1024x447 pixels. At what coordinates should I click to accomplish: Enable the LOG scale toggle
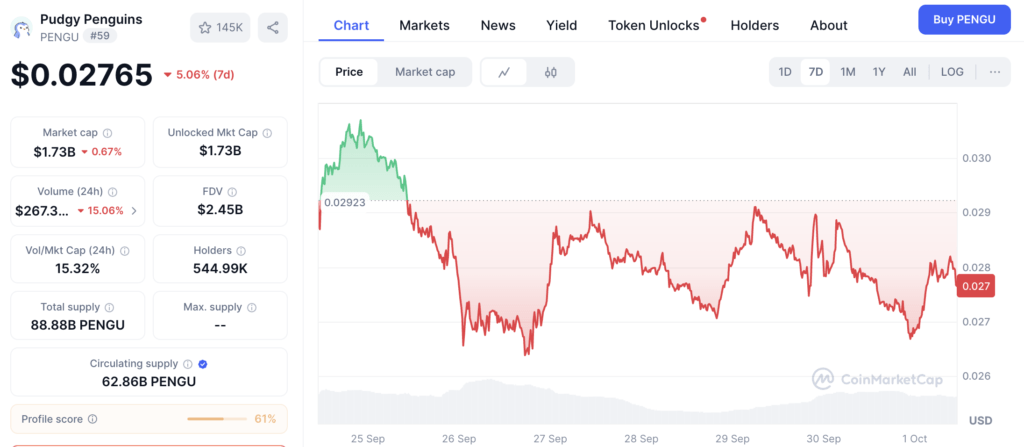coord(952,72)
